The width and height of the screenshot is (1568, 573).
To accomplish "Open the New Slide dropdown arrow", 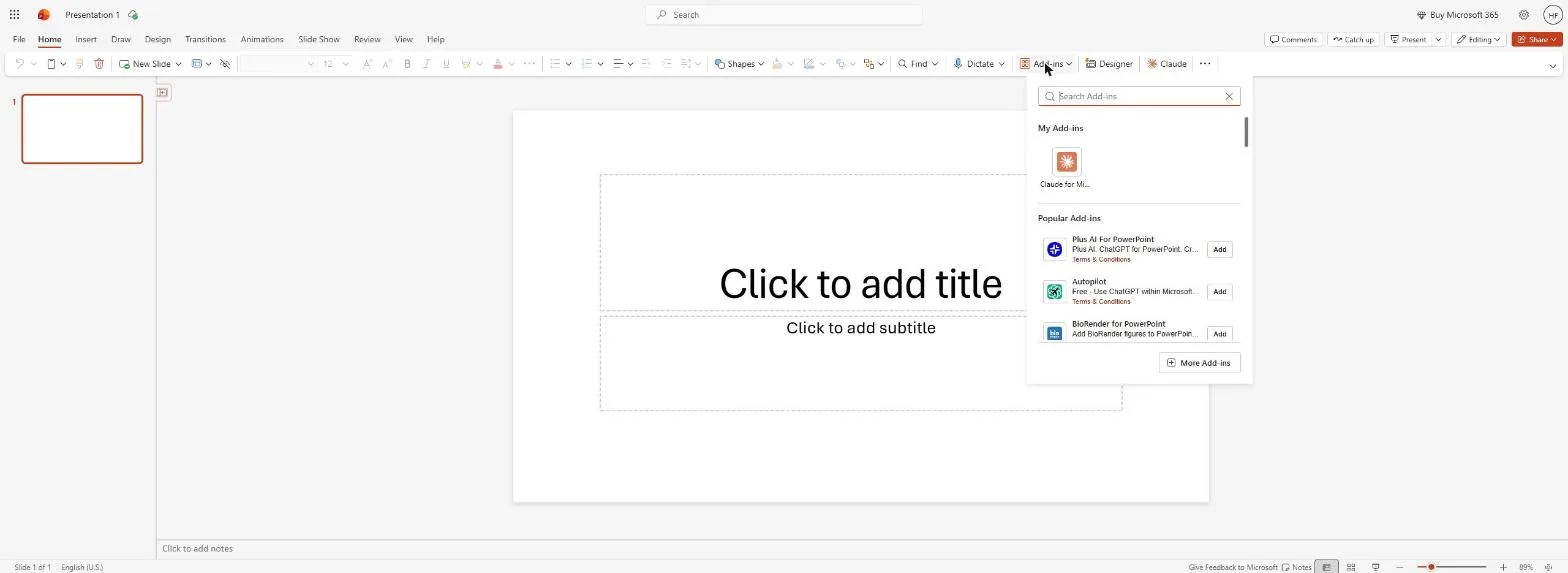I will [178, 64].
